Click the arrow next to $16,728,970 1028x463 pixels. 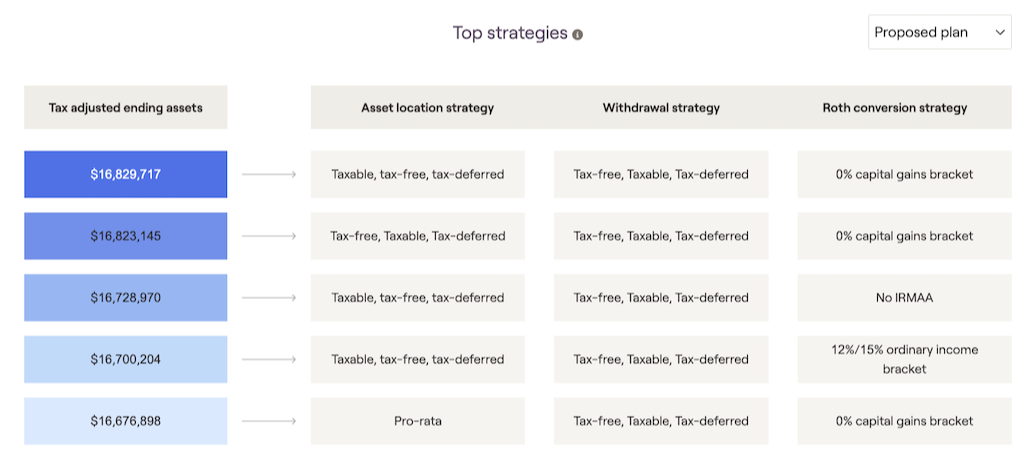(x=269, y=298)
